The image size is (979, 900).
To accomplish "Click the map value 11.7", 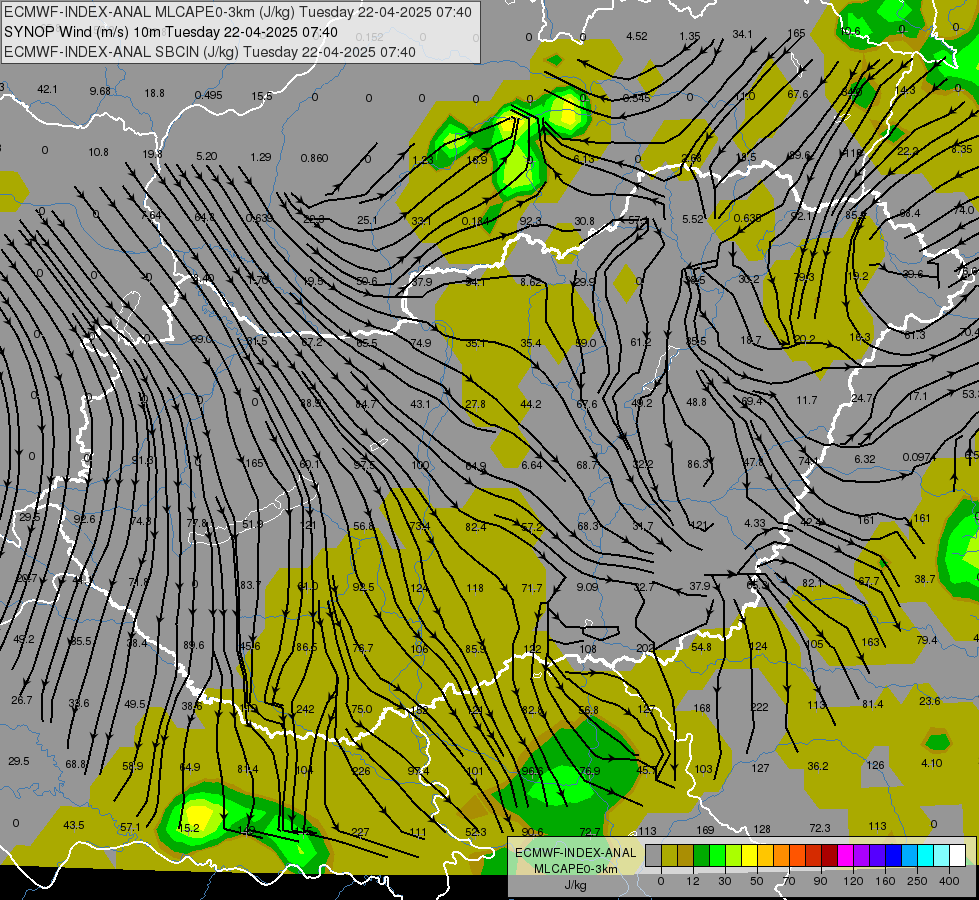I will tap(806, 400).
